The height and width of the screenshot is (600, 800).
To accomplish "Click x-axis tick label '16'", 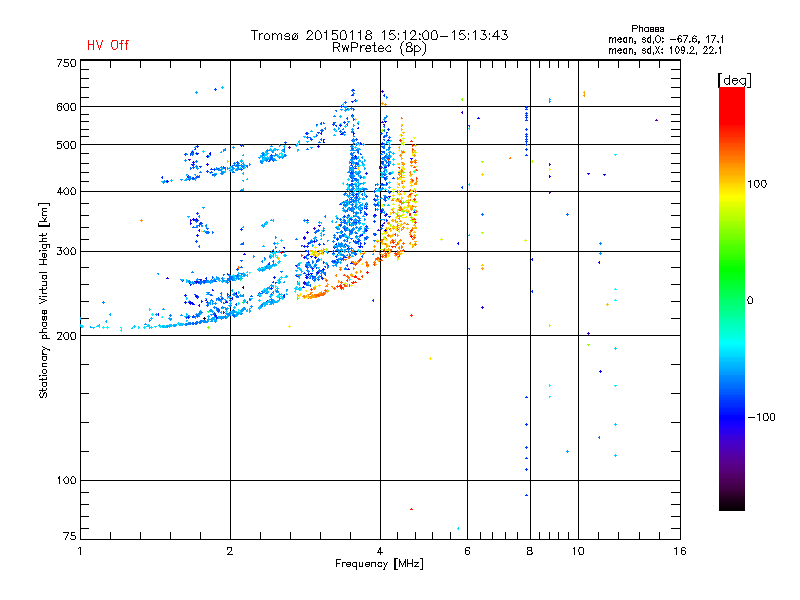I will coord(680,551).
